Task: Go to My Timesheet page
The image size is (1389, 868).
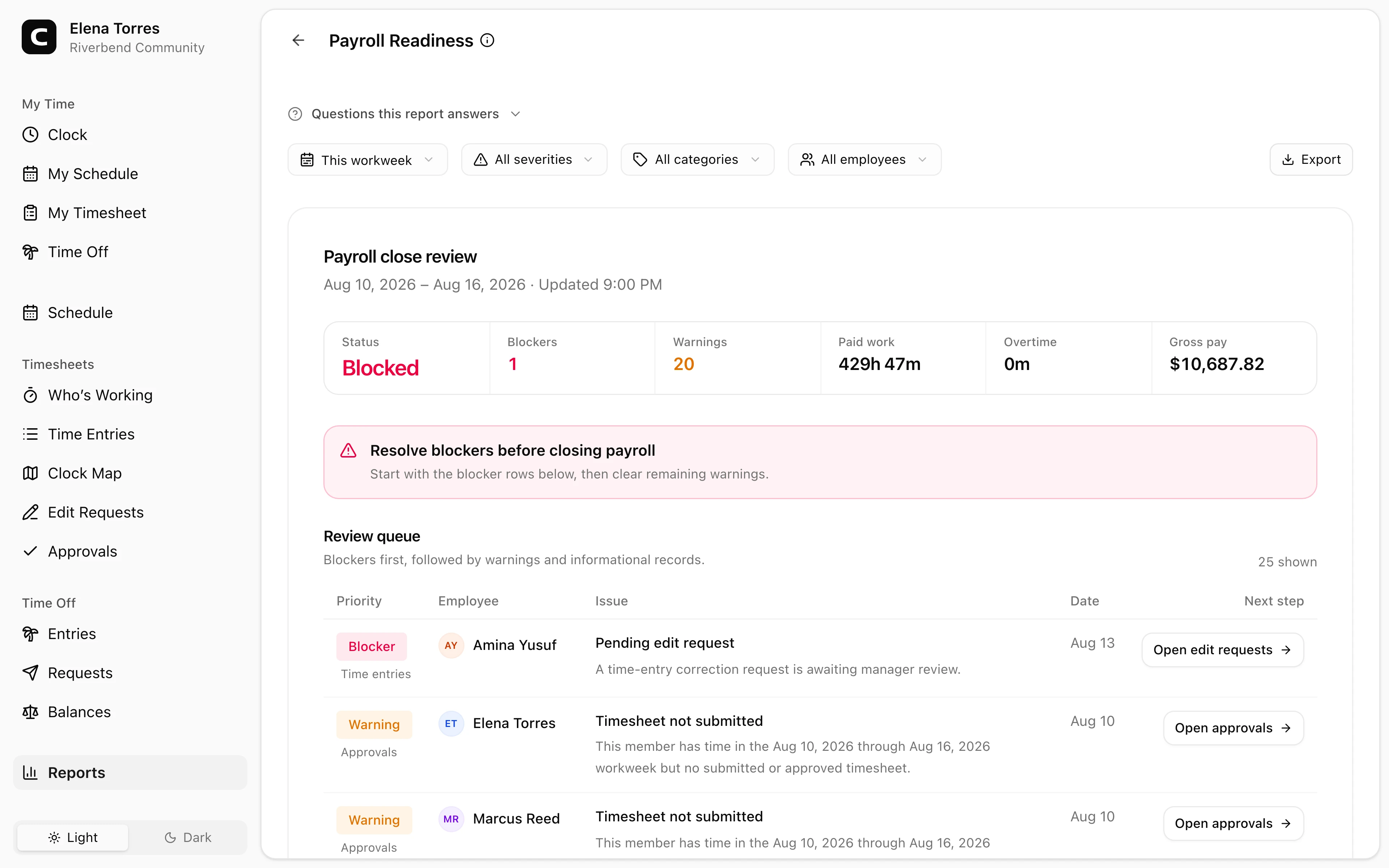Action: pyautogui.click(x=130, y=213)
